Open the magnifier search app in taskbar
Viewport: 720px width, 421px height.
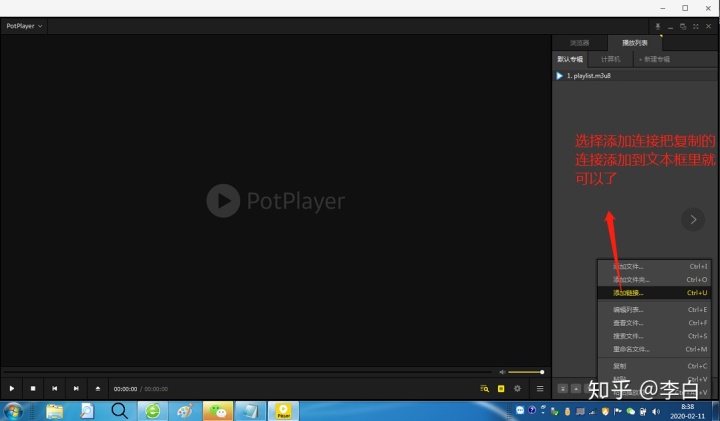click(119, 411)
